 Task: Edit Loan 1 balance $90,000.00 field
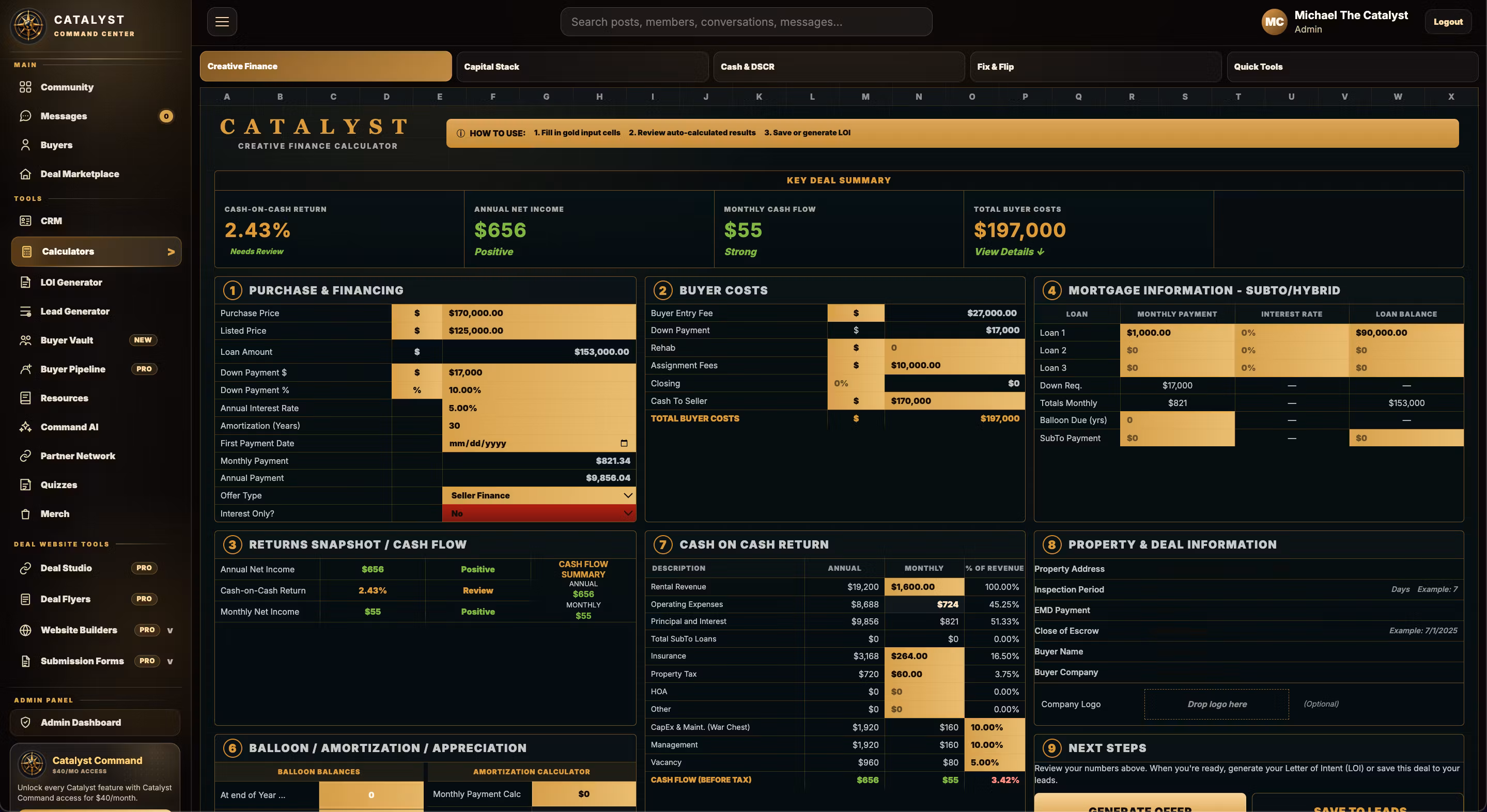tap(1406, 333)
